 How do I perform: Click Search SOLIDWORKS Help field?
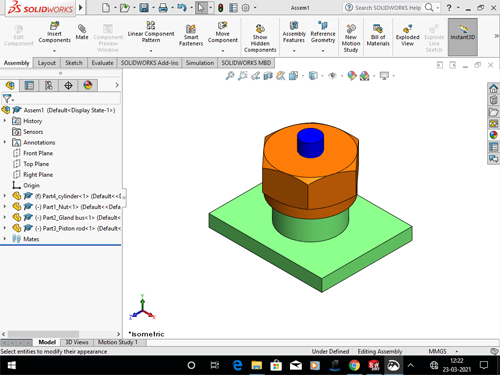(x=388, y=7)
